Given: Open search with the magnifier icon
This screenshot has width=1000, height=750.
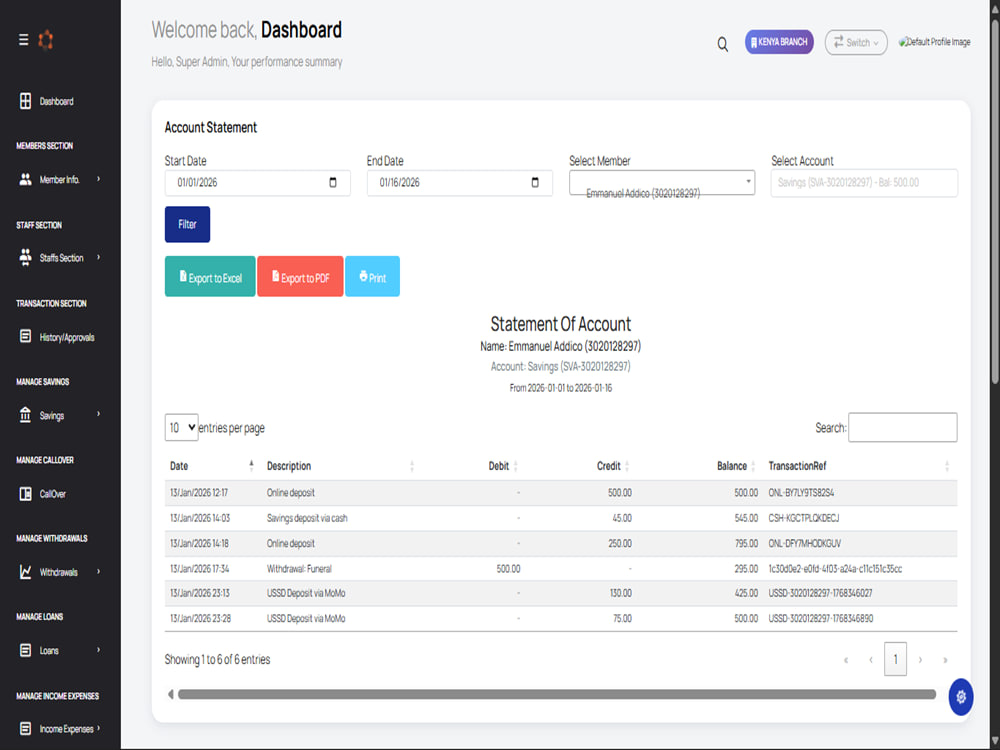Looking at the screenshot, I should 723,44.
